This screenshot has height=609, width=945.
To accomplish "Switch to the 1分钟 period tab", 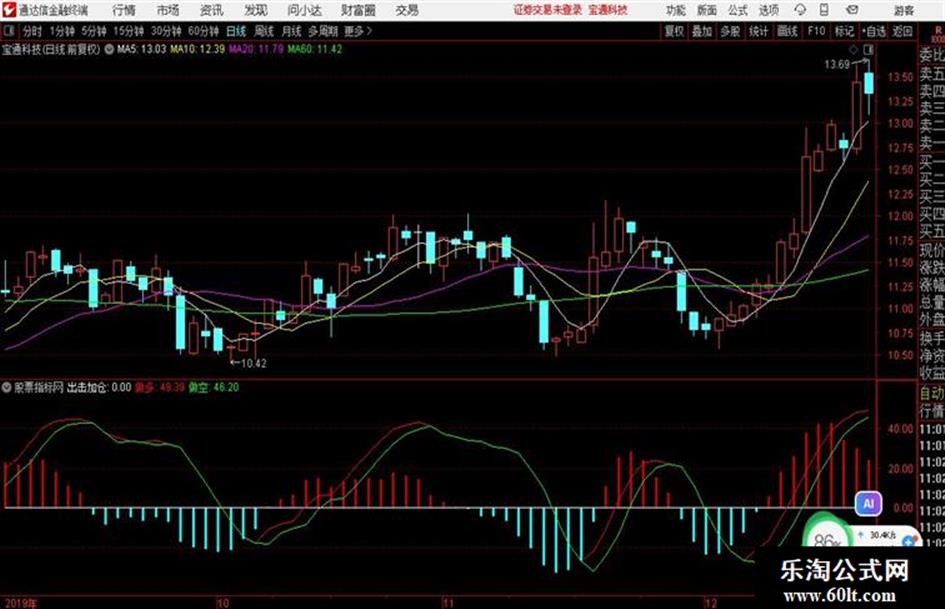I will pyautogui.click(x=61, y=31).
